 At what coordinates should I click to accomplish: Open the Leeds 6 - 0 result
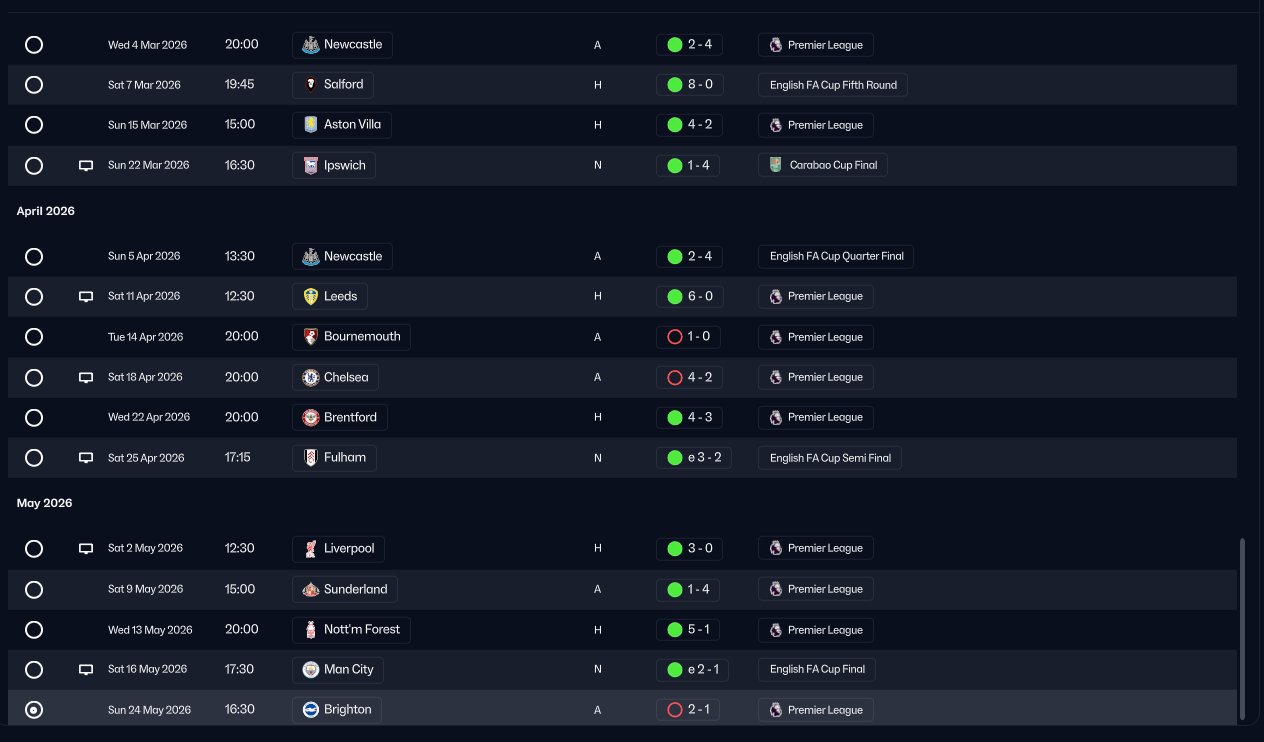point(690,296)
